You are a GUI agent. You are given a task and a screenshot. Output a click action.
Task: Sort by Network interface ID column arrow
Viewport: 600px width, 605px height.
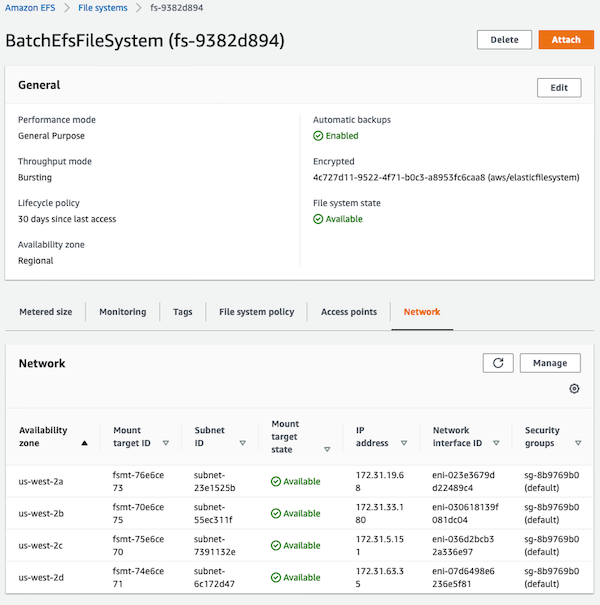(x=496, y=443)
